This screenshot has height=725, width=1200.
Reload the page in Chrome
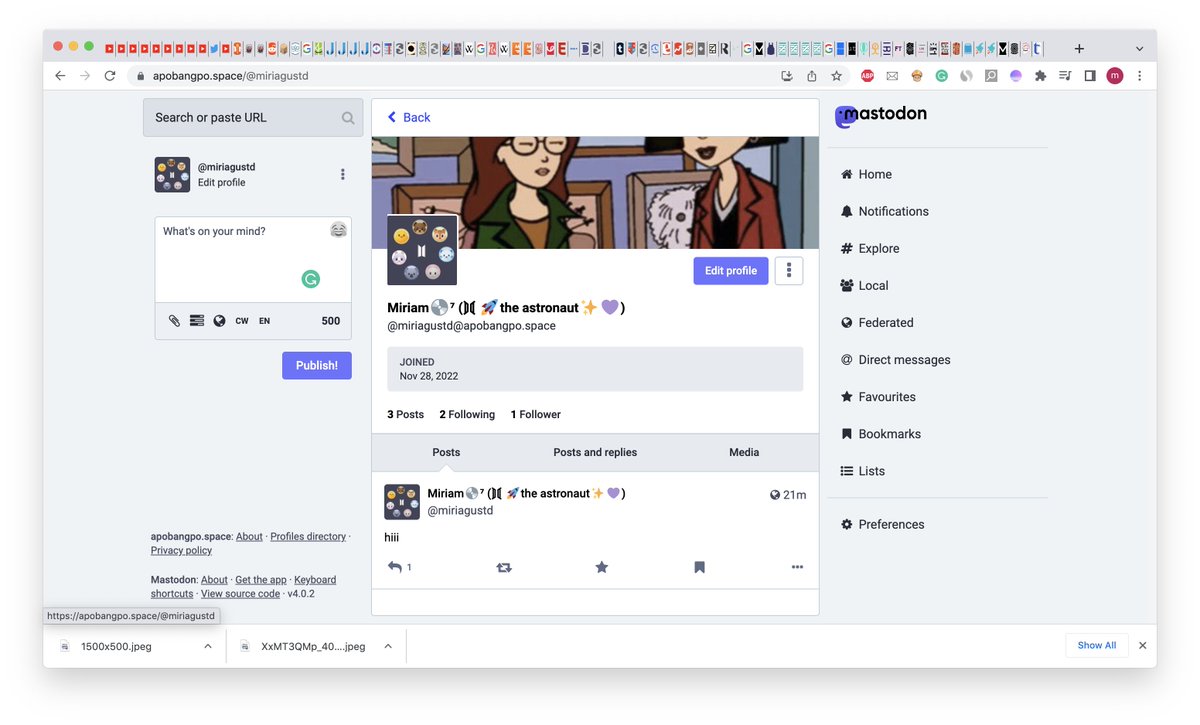click(x=110, y=76)
